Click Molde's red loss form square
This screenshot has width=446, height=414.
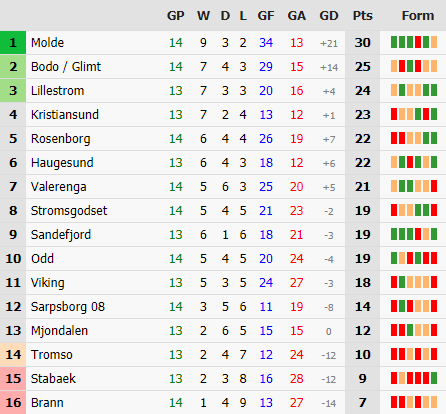[418, 42]
